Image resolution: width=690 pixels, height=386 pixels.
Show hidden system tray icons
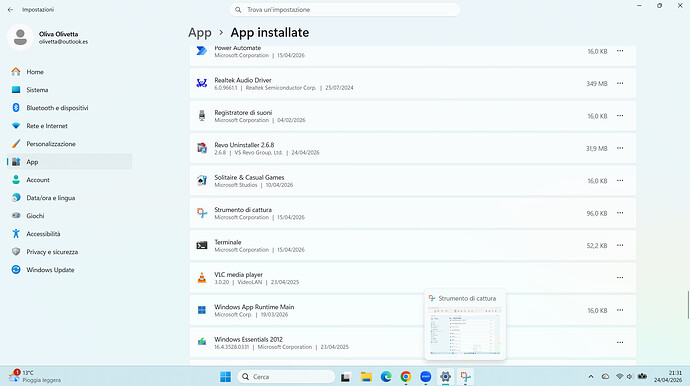click(x=591, y=377)
